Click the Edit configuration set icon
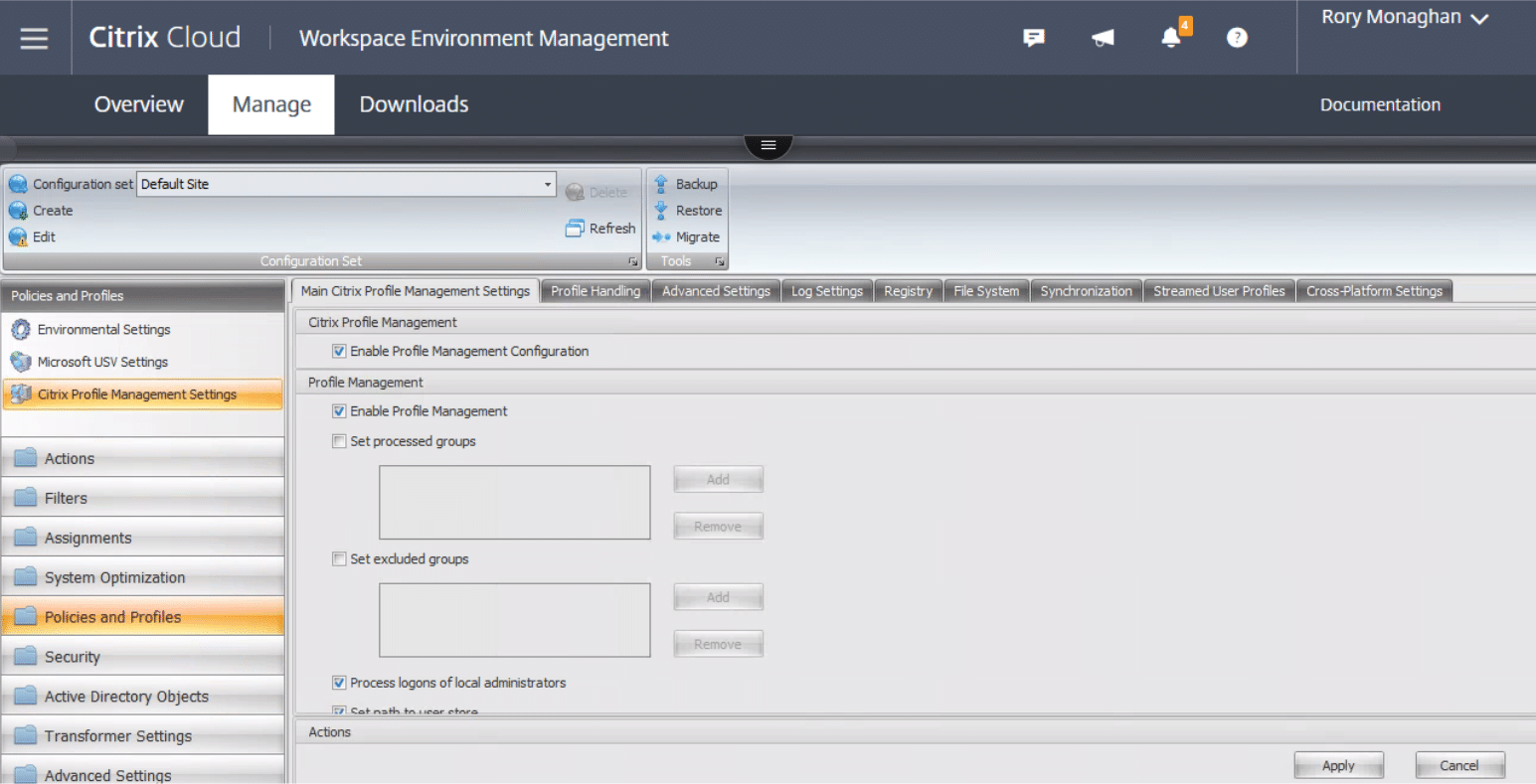The height and width of the screenshot is (784, 1536). coord(18,236)
